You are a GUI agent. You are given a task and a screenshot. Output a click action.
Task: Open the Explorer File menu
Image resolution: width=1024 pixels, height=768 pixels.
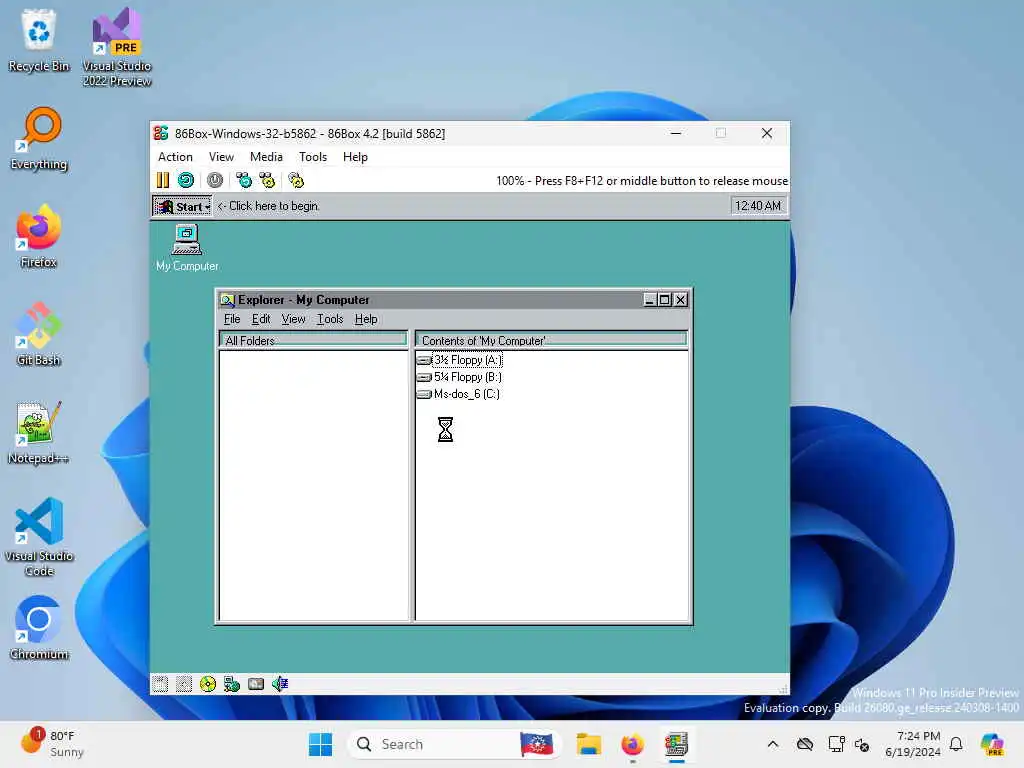[x=232, y=319]
